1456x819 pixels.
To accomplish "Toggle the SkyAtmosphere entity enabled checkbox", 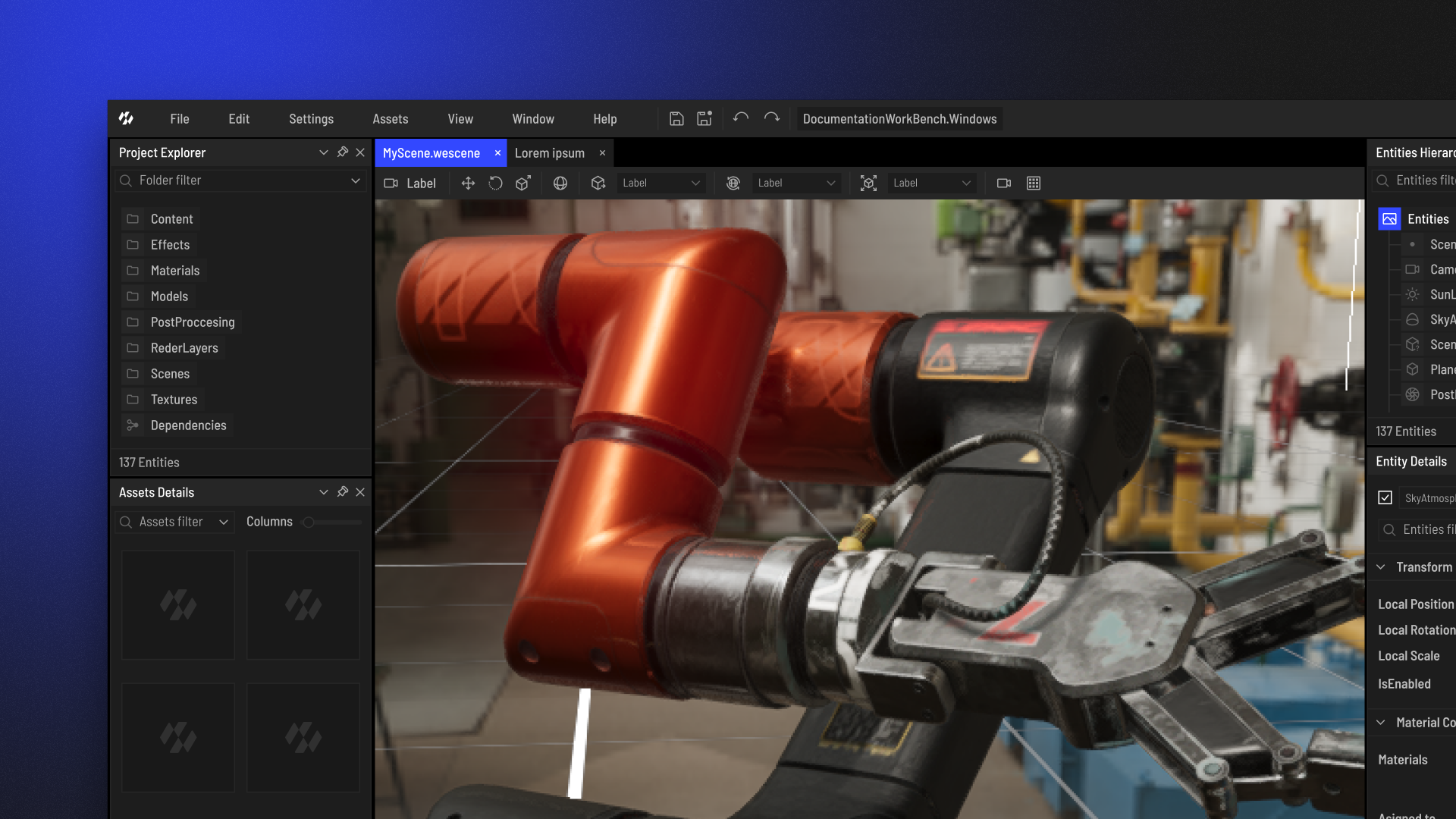I will coord(1385,498).
